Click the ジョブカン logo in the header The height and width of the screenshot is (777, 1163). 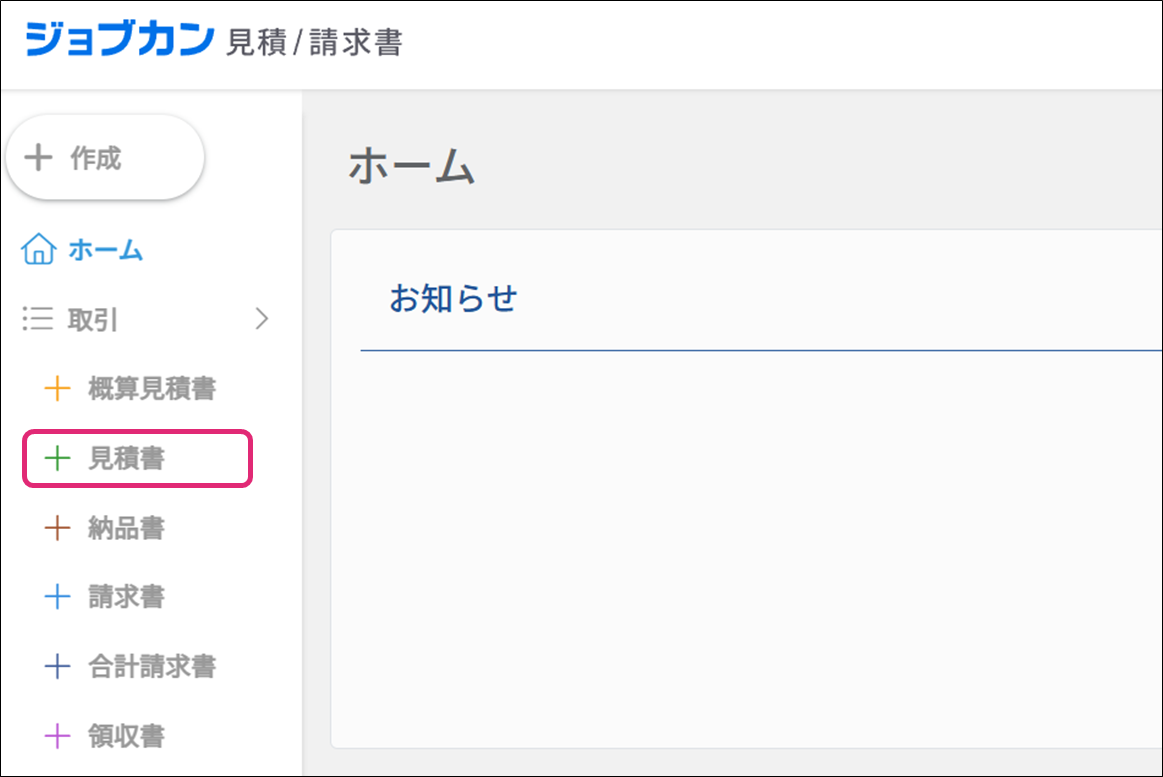[x=120, y=42]
